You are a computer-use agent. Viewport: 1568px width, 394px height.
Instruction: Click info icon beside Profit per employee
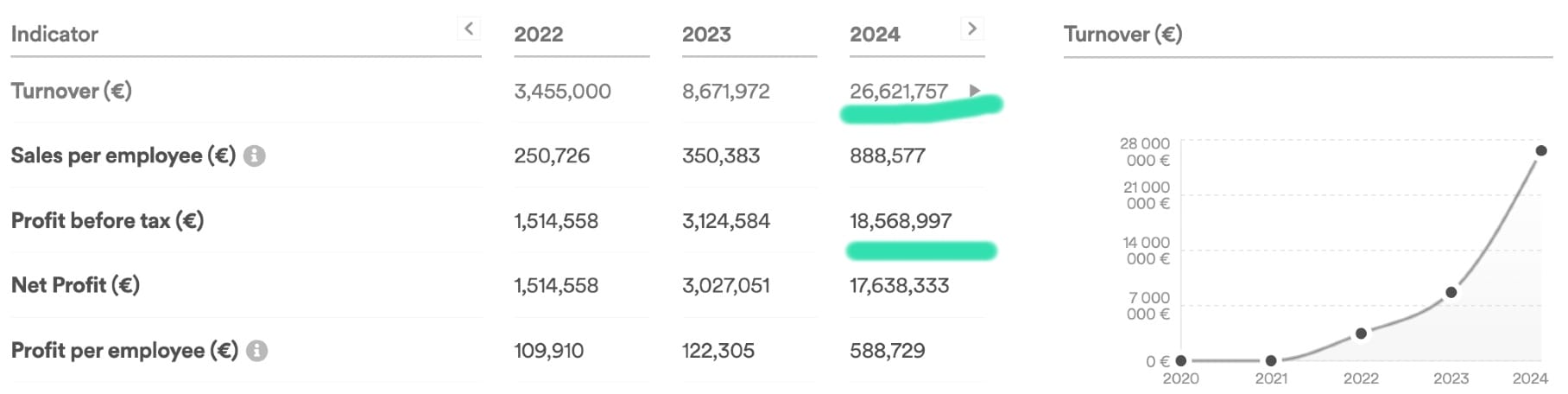(256, 351)
